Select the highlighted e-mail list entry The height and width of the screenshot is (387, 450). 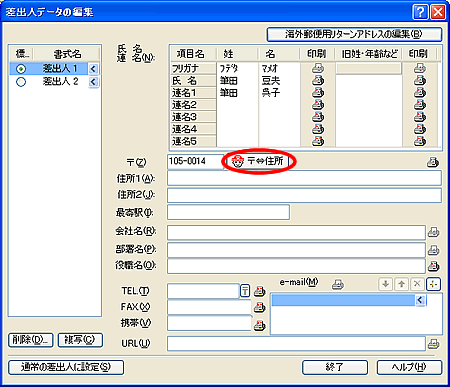coord(343,300)
